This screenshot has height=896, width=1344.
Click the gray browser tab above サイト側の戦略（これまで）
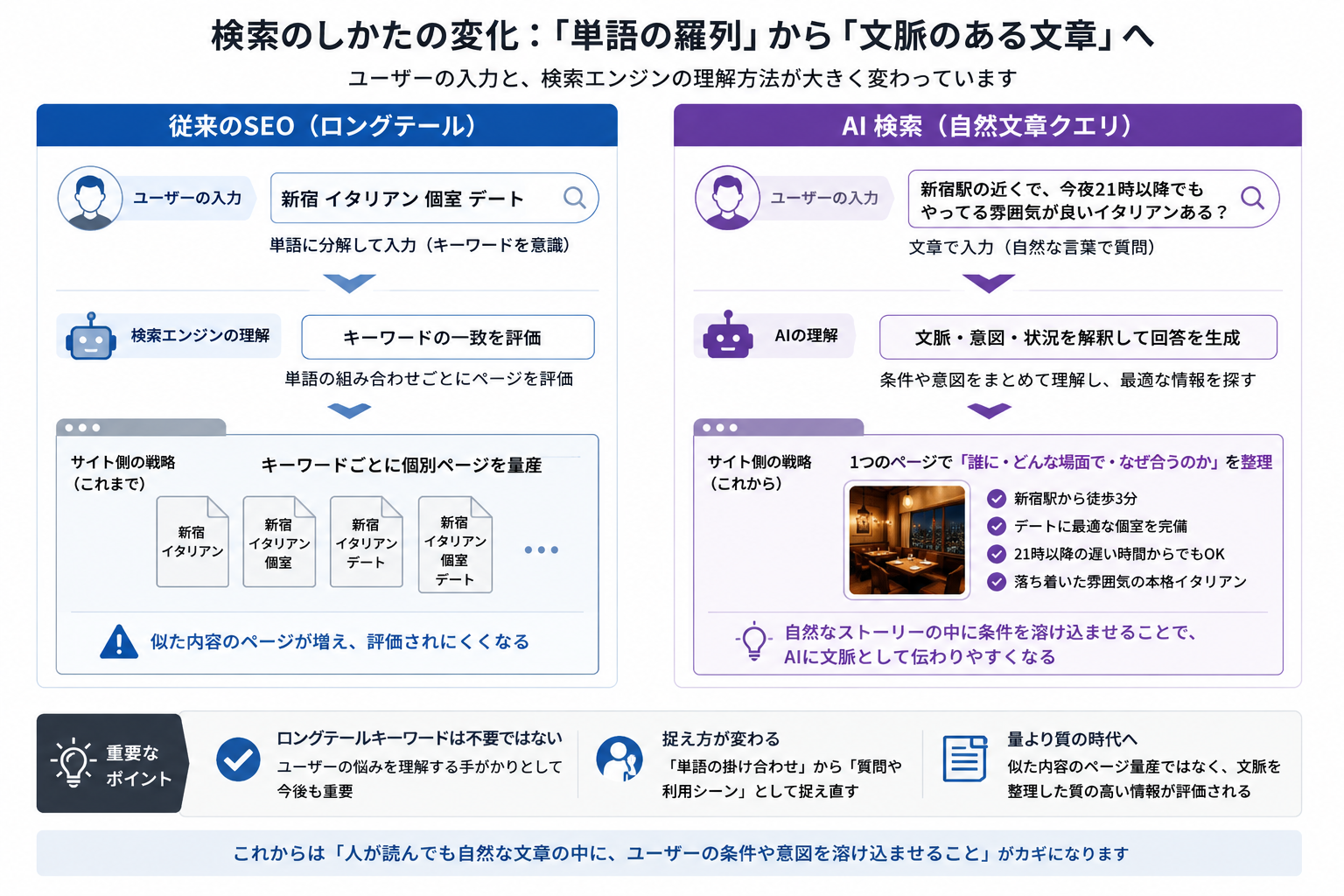(x=141, y=427)
